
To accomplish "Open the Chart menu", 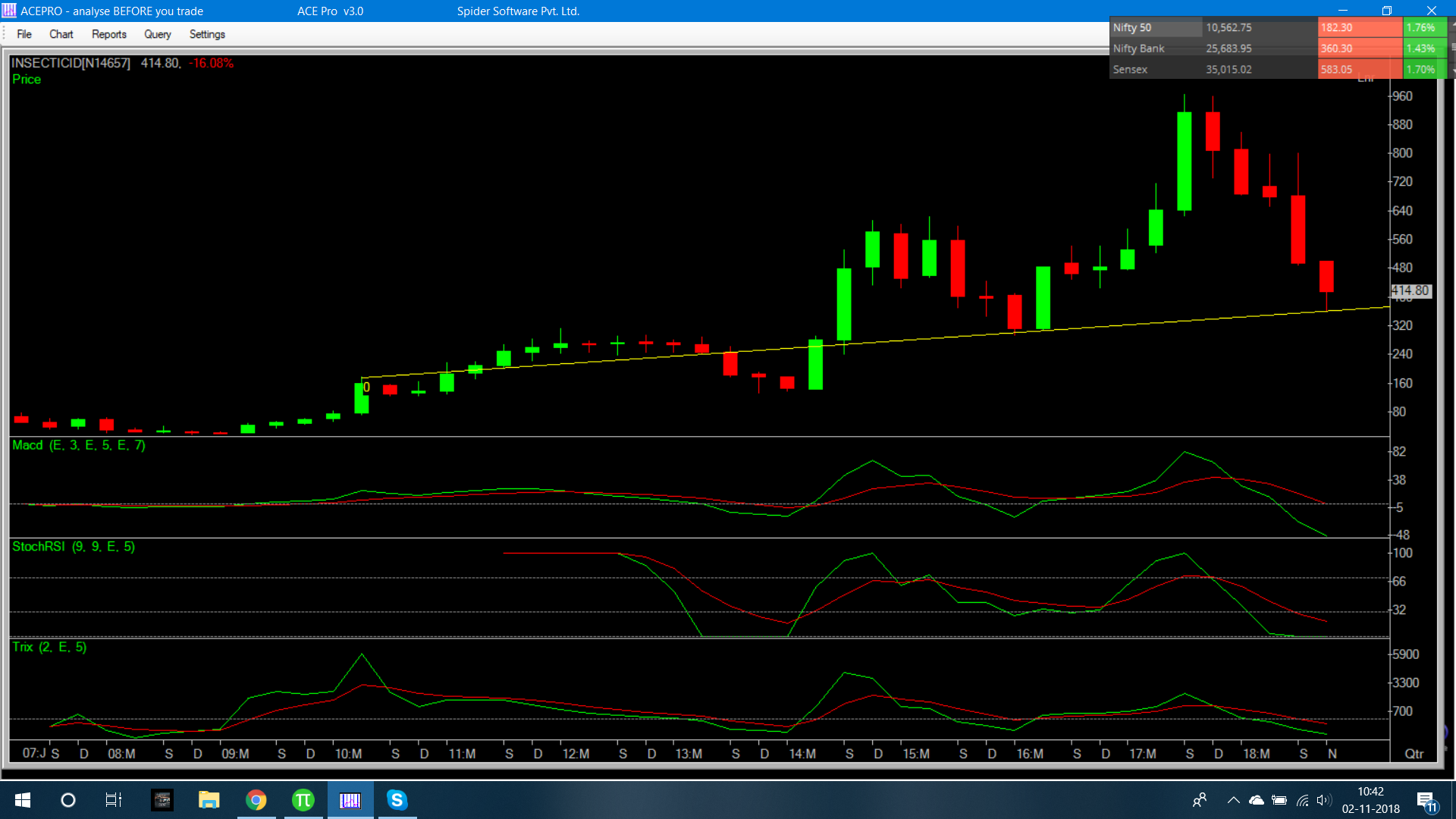I will click(61, 34).
